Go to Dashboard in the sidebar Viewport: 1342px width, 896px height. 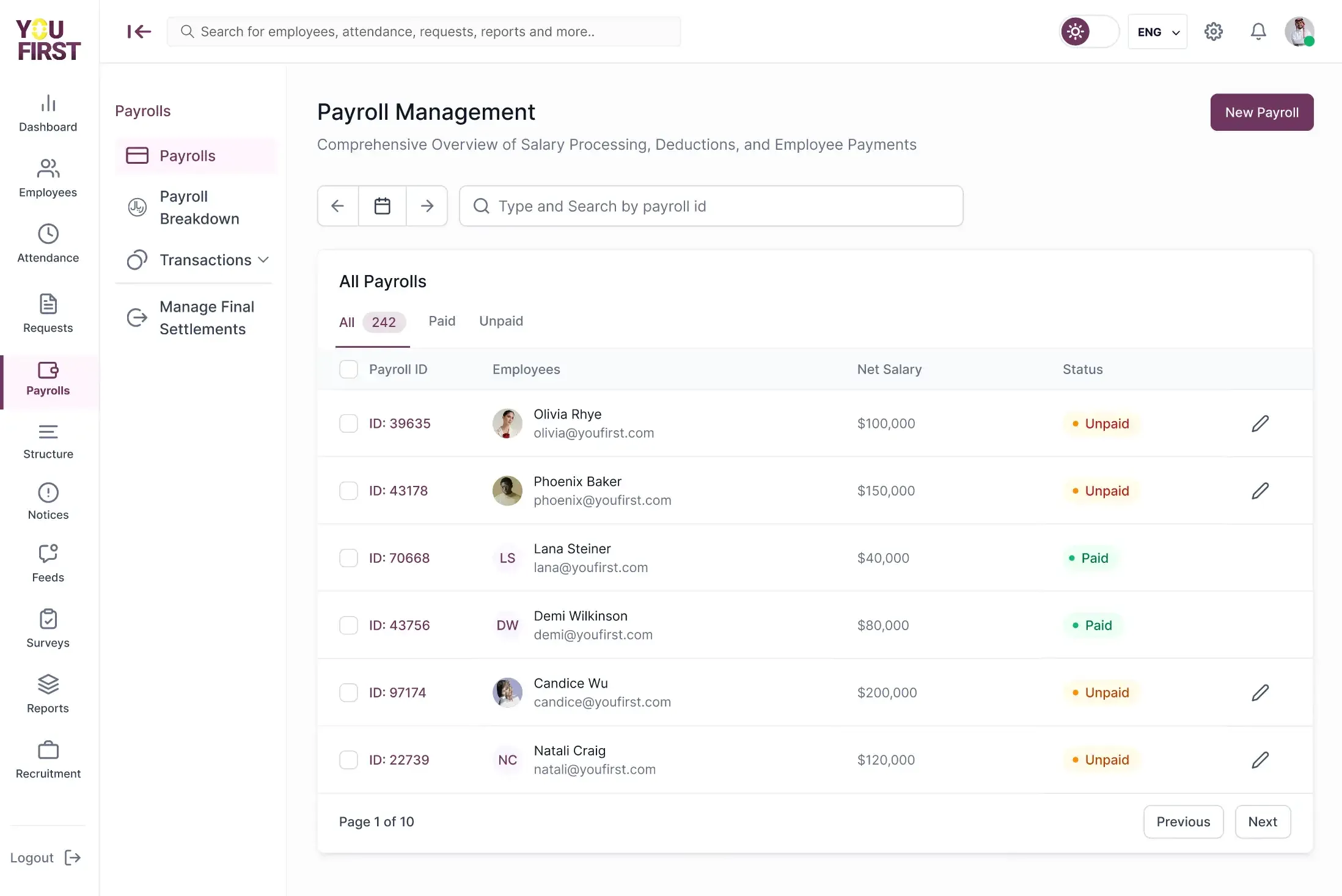[x=48, y=114]
